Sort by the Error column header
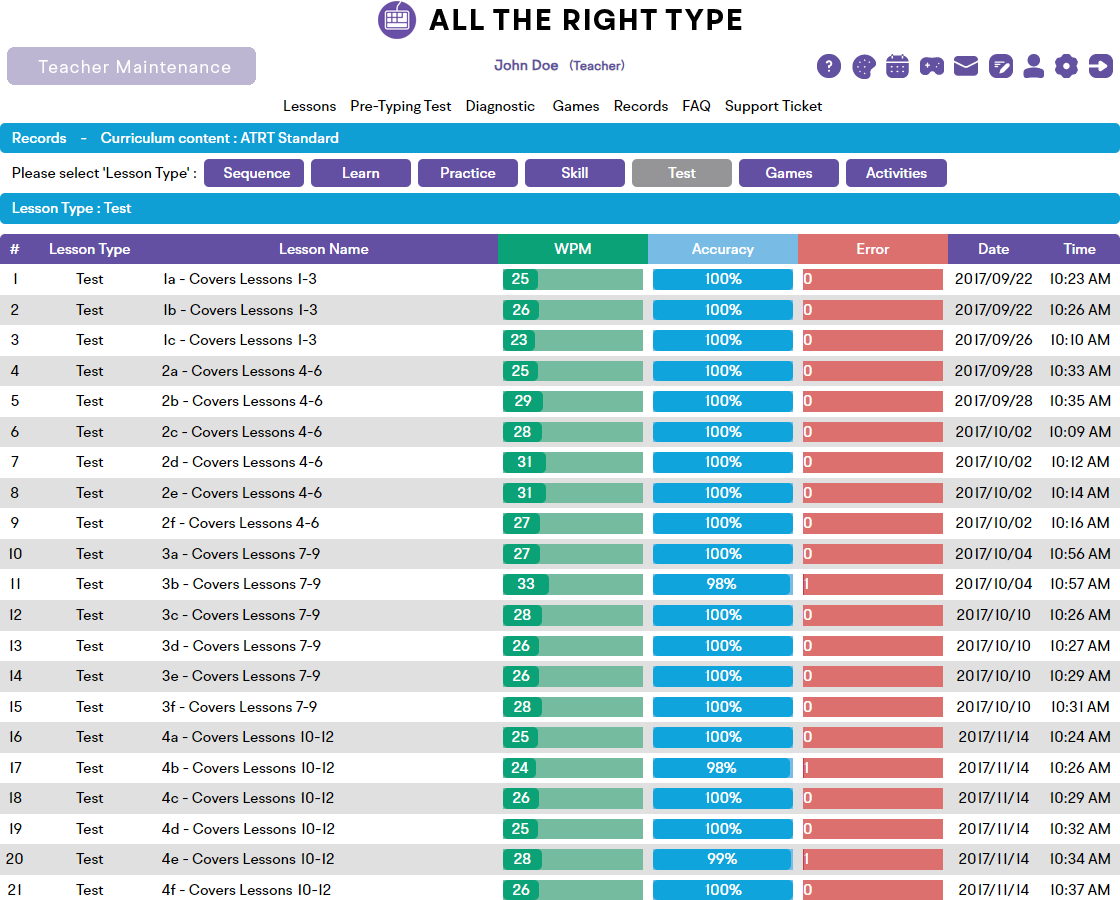Screen dimensions: 1120x900 click(x=873, y=249)
